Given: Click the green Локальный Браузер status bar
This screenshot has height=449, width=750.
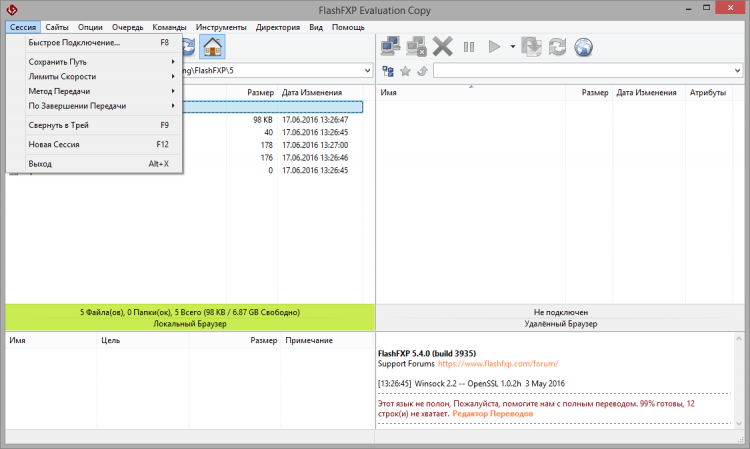Looking at the screenshot, I should click(190, 318).
